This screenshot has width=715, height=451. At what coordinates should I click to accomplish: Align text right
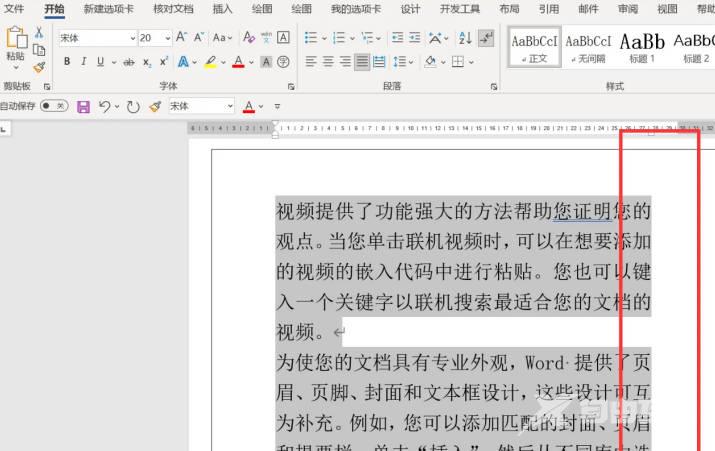click(345, 62)
